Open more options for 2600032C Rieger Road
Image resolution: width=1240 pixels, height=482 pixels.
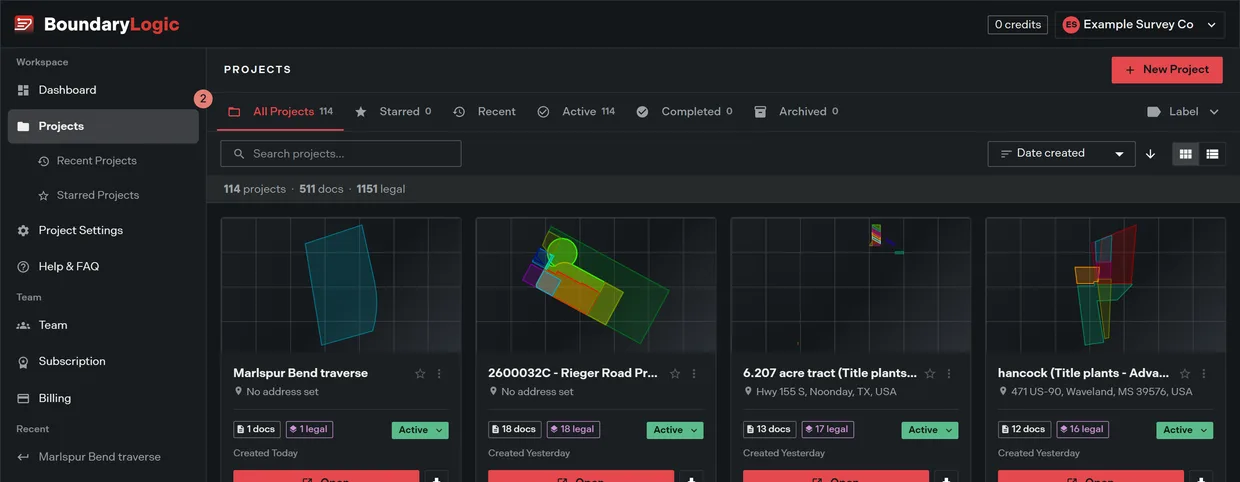point(694,374)
